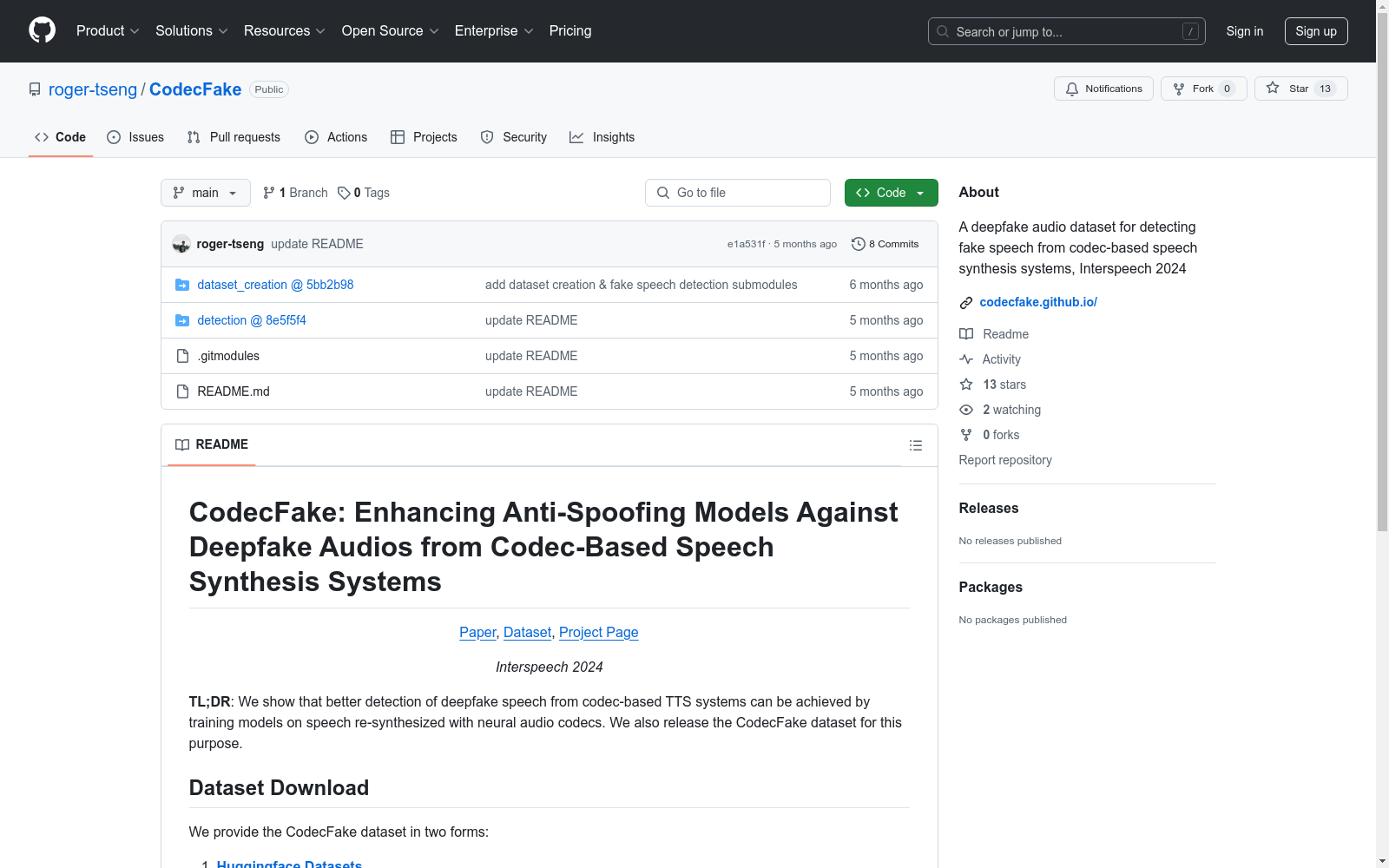Image resolution: width=1389 pixels, height=868 pixels.
Task: Open the roger-tseng owner link
Action: (x=93, y=89)
